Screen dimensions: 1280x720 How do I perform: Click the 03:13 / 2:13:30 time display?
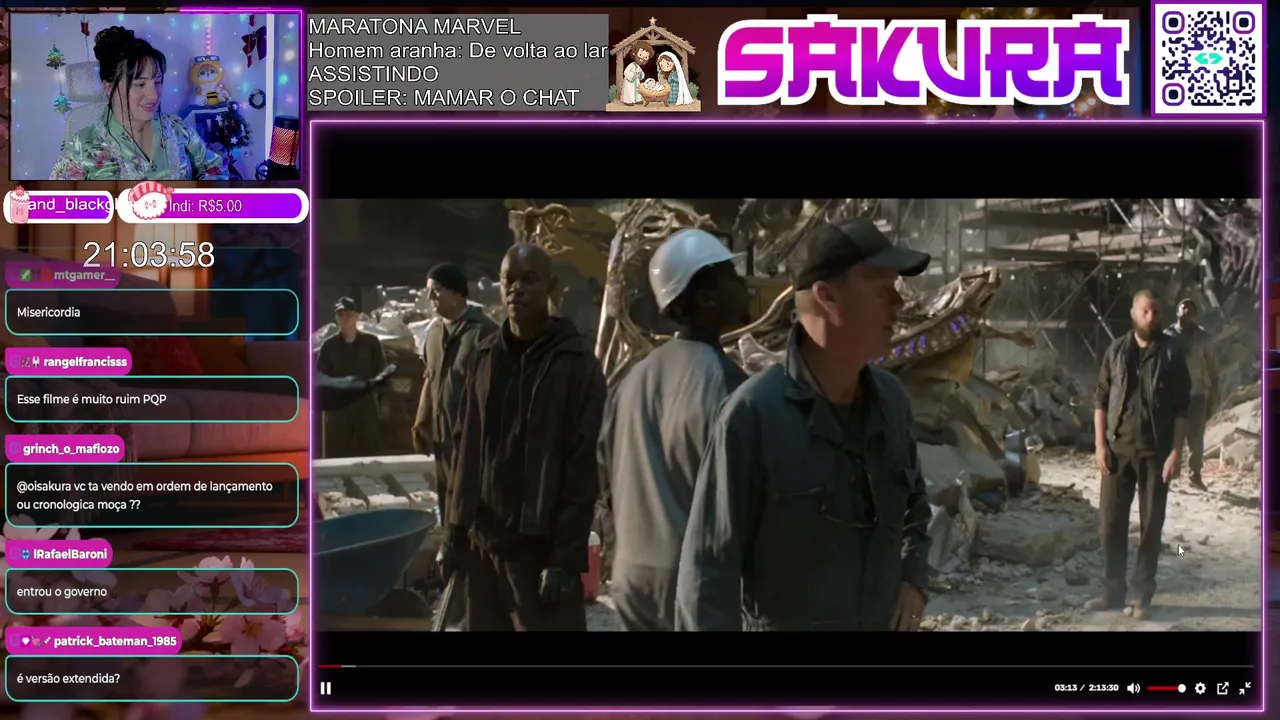coord(1086,688)
